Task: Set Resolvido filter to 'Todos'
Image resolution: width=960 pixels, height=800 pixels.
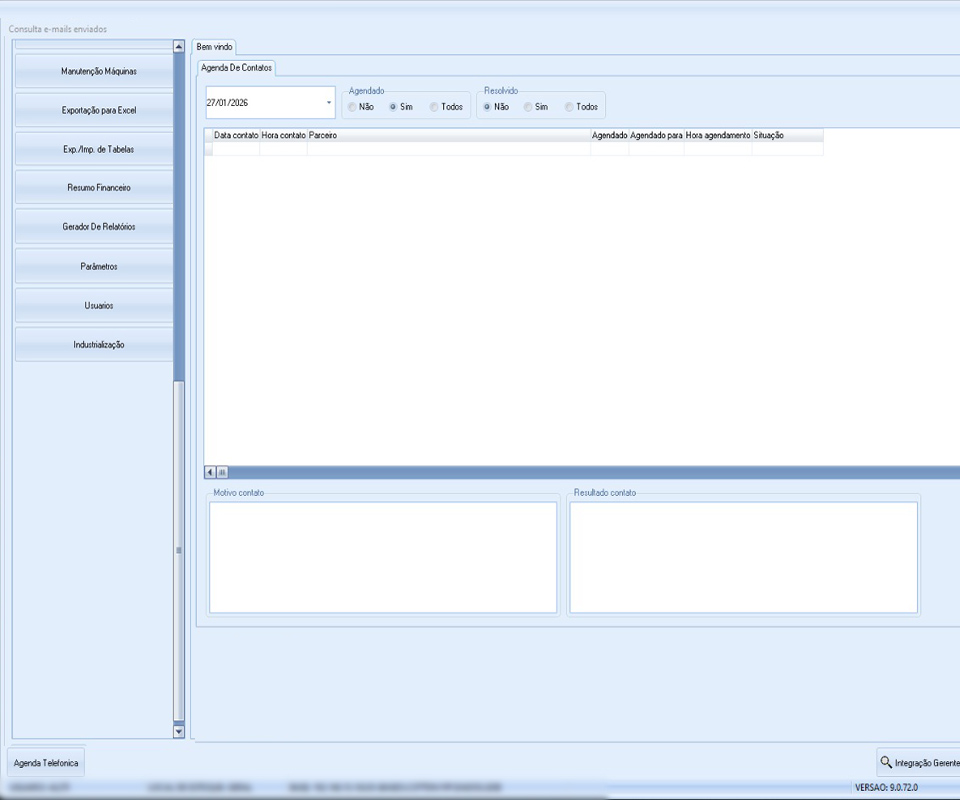Action: point(569,107)
